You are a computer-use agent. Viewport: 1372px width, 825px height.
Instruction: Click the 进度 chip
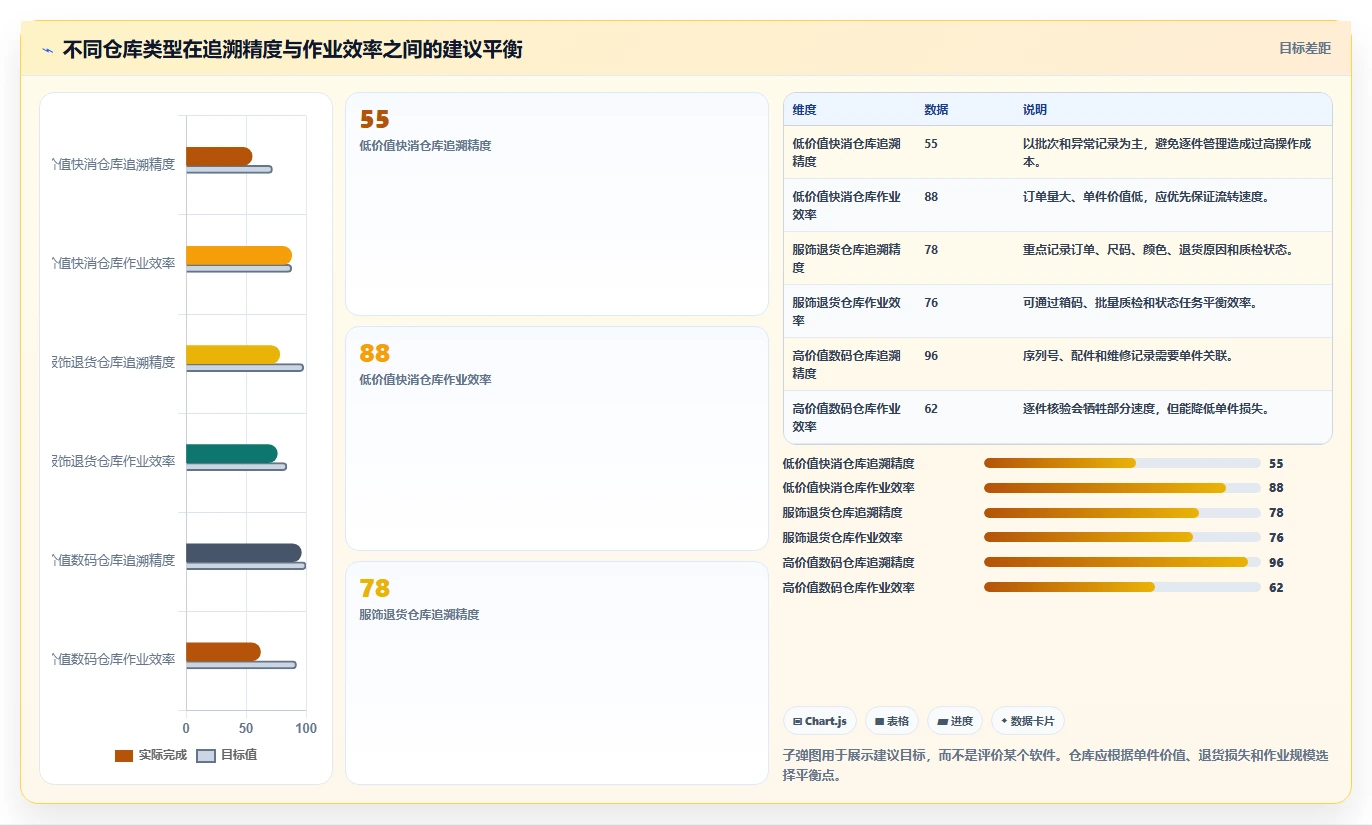955,721
